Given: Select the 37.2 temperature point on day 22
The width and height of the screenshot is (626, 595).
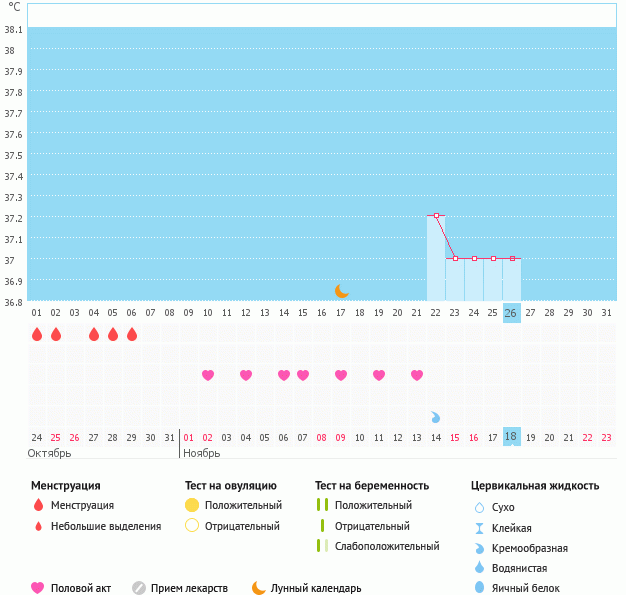Looking at the screenshot, I should click(436, 215).
